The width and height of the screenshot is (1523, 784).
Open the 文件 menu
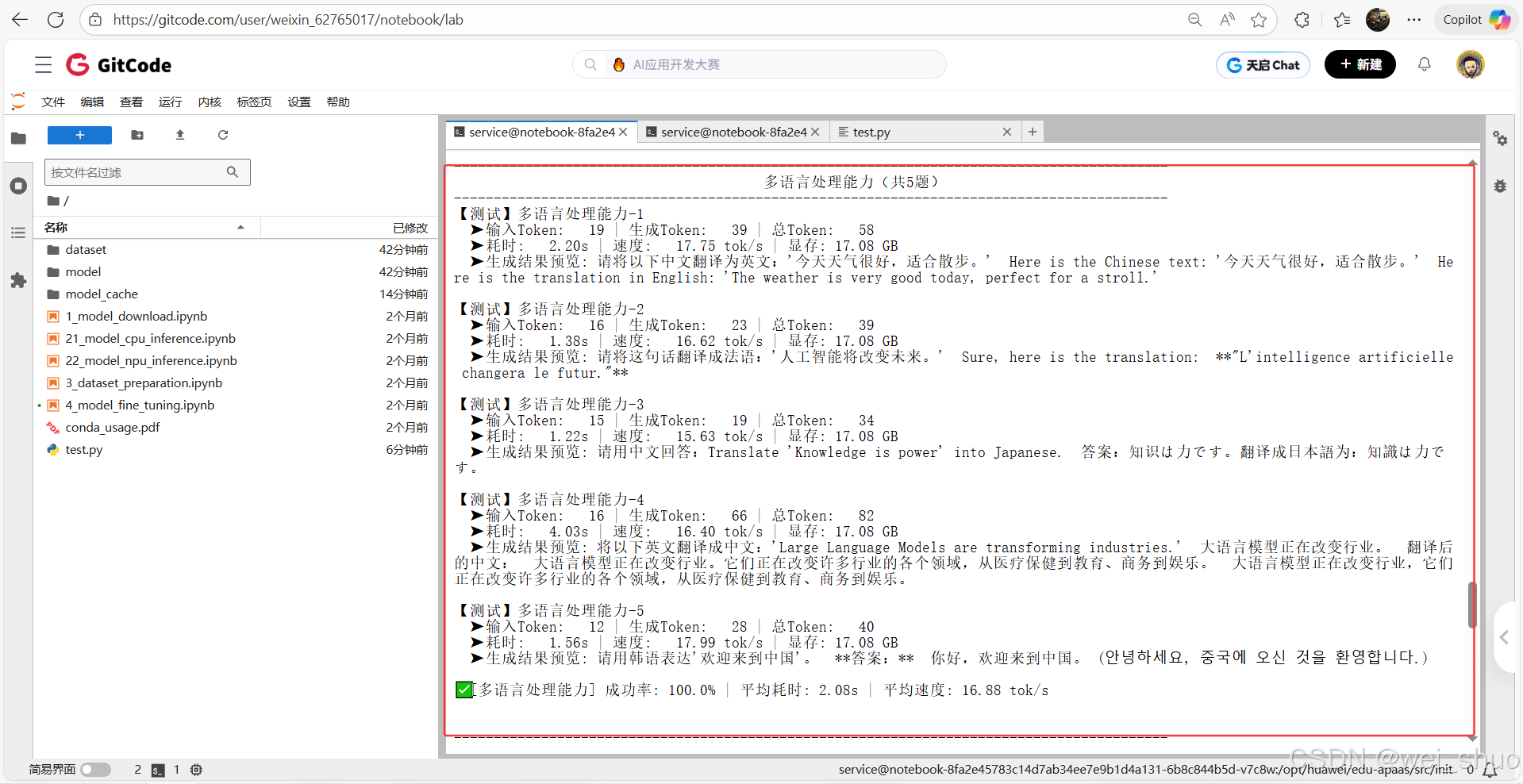[x=53, y=102]
